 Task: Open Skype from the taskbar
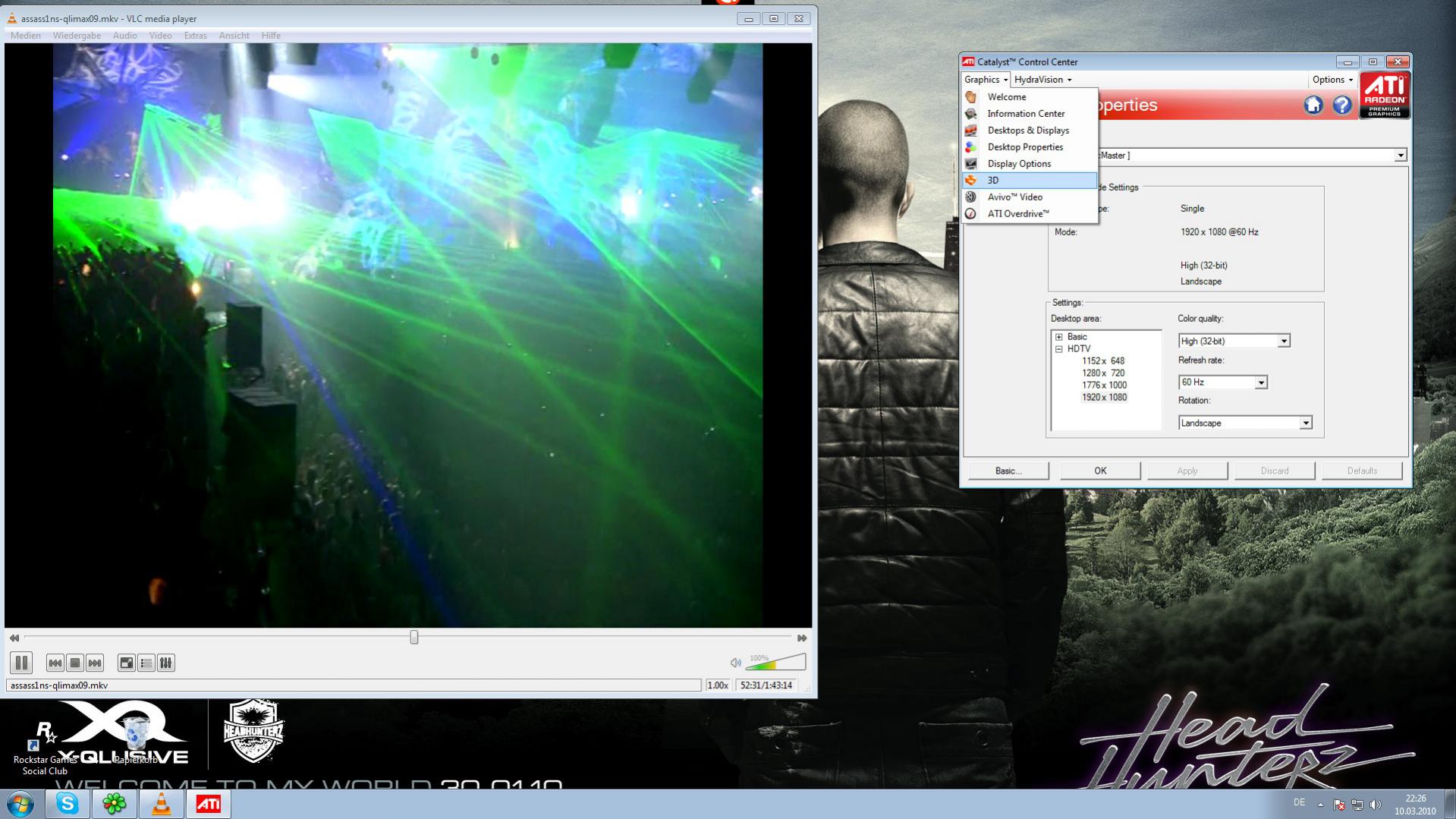click(x=67, y=805)
